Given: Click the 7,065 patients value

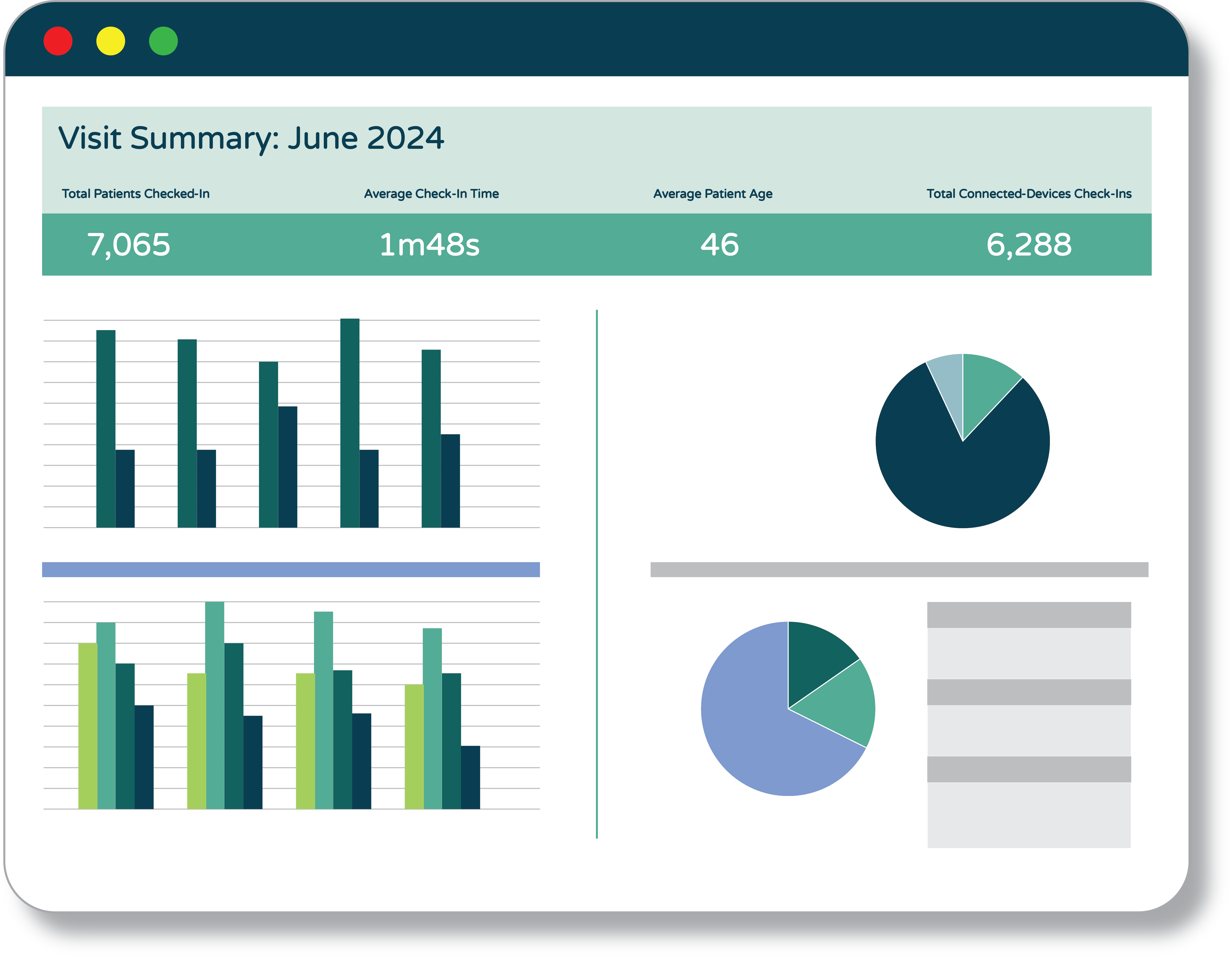Looking at the screenshot, I should click(x=129, y=245).
